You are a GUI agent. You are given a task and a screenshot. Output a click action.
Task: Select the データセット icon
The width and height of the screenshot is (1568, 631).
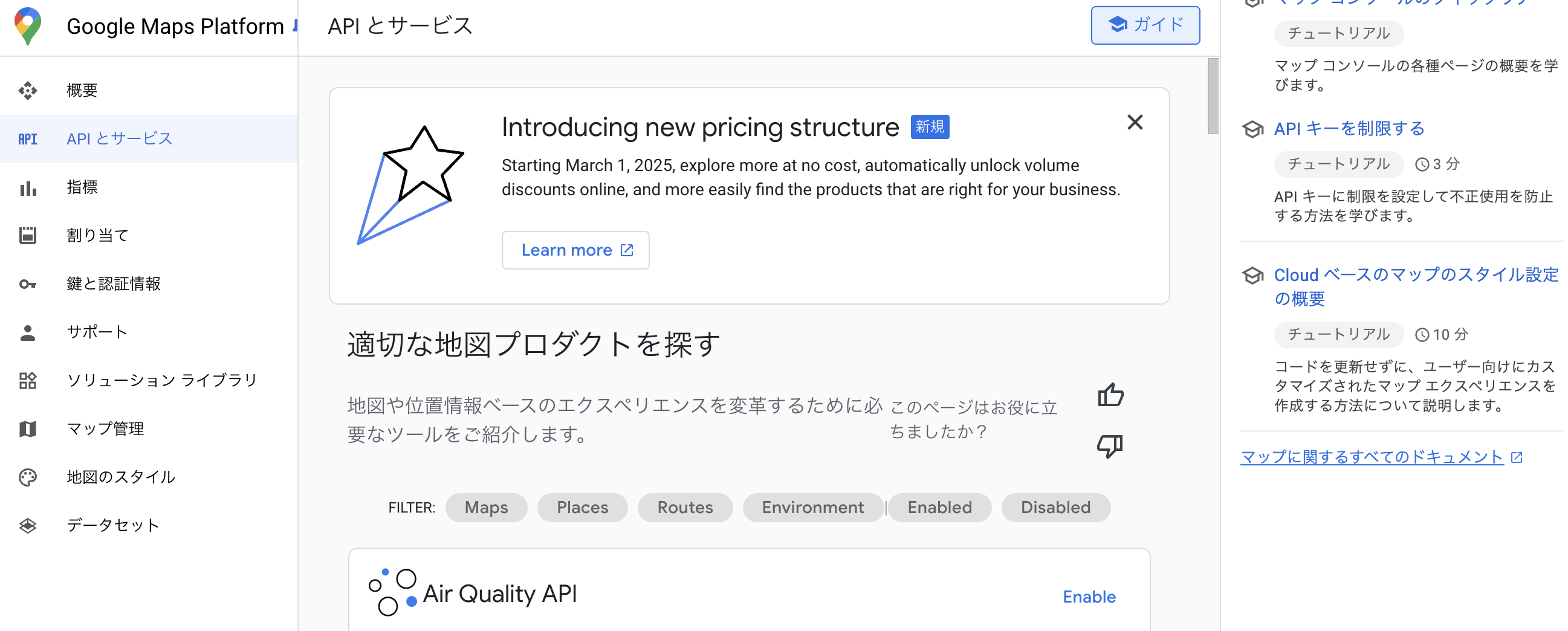coord(28,525)
